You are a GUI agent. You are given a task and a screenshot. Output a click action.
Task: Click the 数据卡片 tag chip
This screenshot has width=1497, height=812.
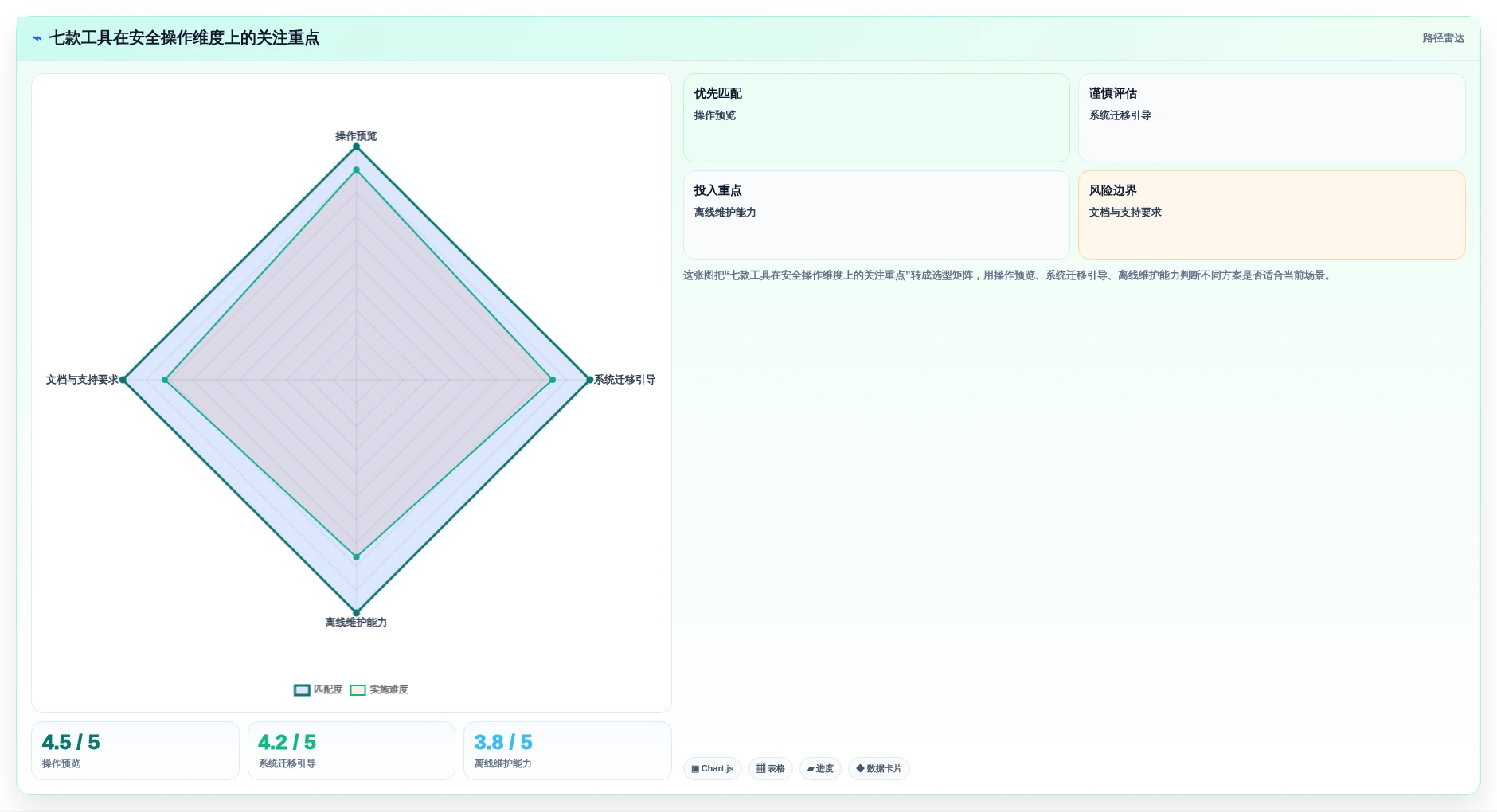pos(879,769)
